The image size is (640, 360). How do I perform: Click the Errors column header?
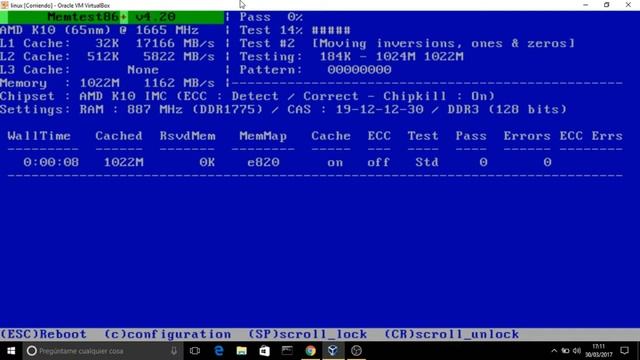click(527, 136)
